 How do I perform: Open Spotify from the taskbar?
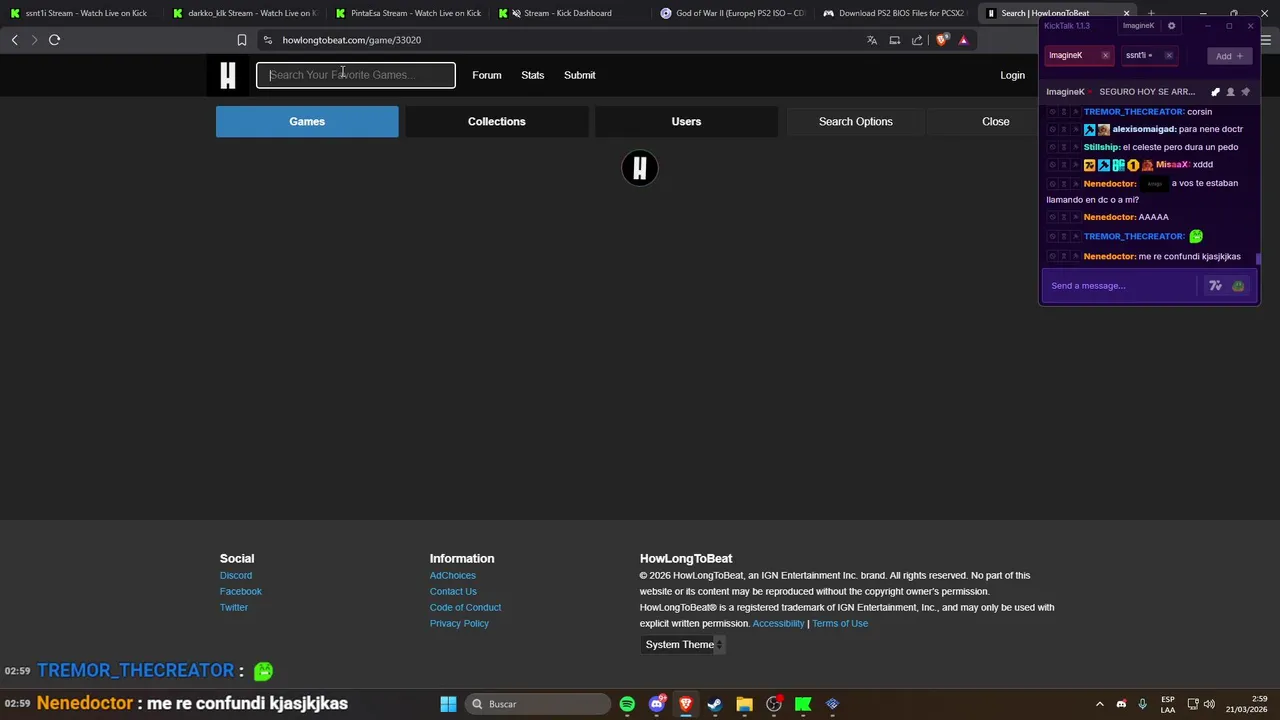tap(627, 704)
